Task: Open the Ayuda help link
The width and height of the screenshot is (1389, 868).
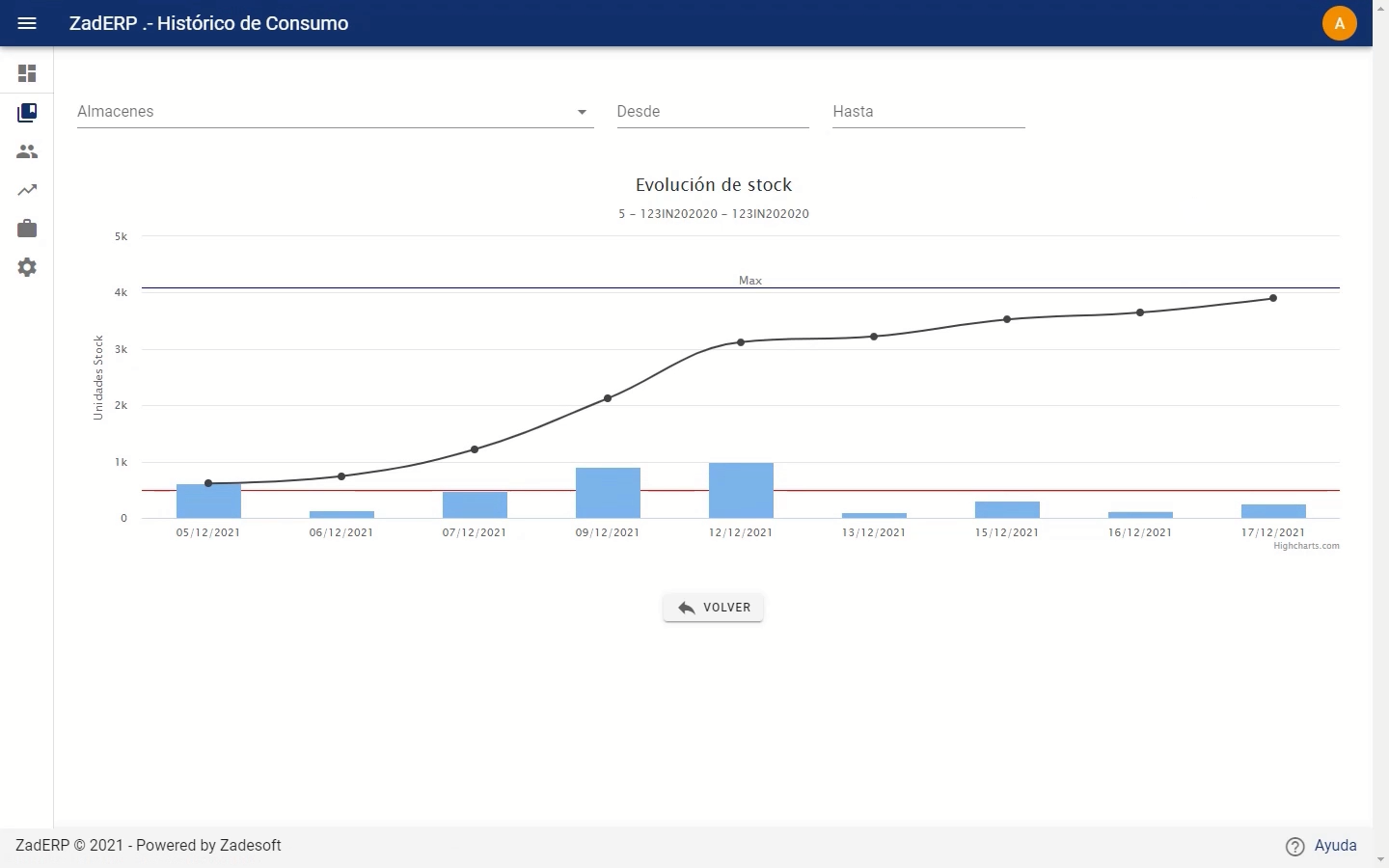Action: pyautogui.click(x=1335, y=846)
